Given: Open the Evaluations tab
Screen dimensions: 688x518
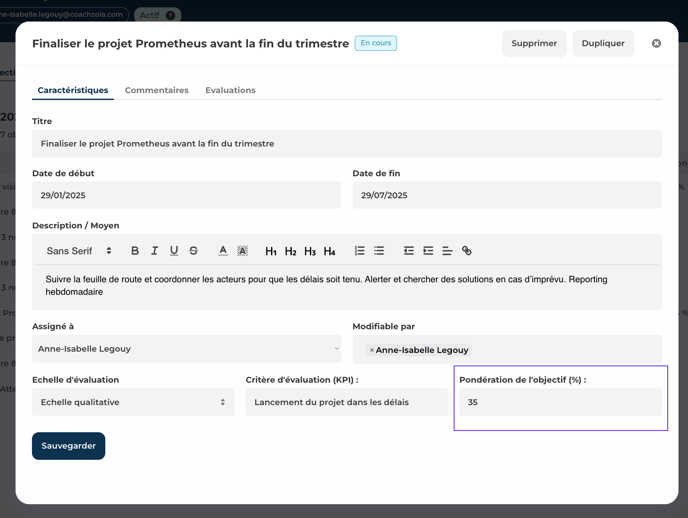Looking at the screenshot, I should coord(230,90).
